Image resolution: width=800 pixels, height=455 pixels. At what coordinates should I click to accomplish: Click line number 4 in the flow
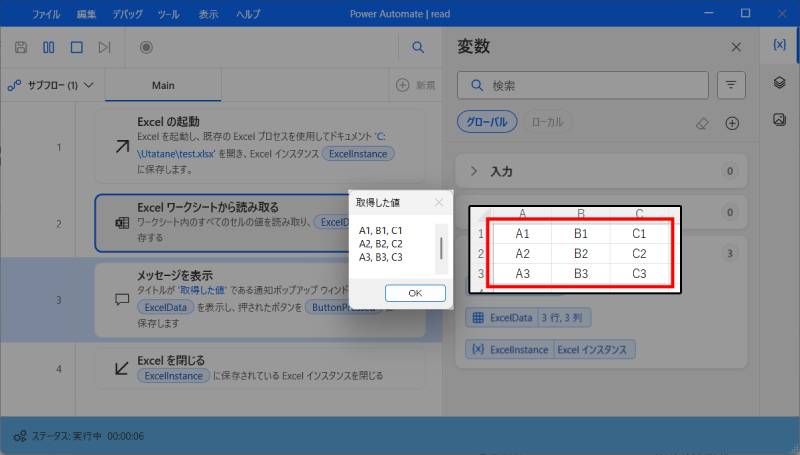click(59, 369)
